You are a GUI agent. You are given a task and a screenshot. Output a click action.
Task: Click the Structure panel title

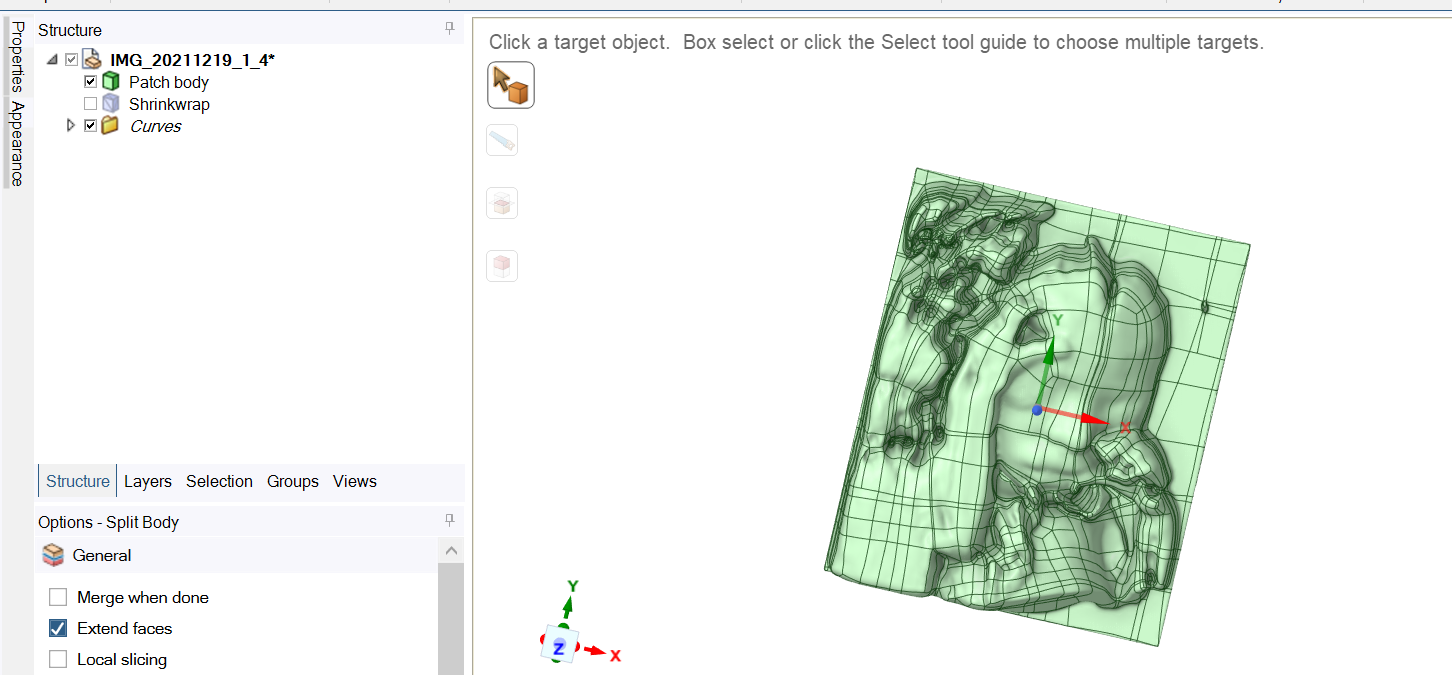(x=70, y=30)
